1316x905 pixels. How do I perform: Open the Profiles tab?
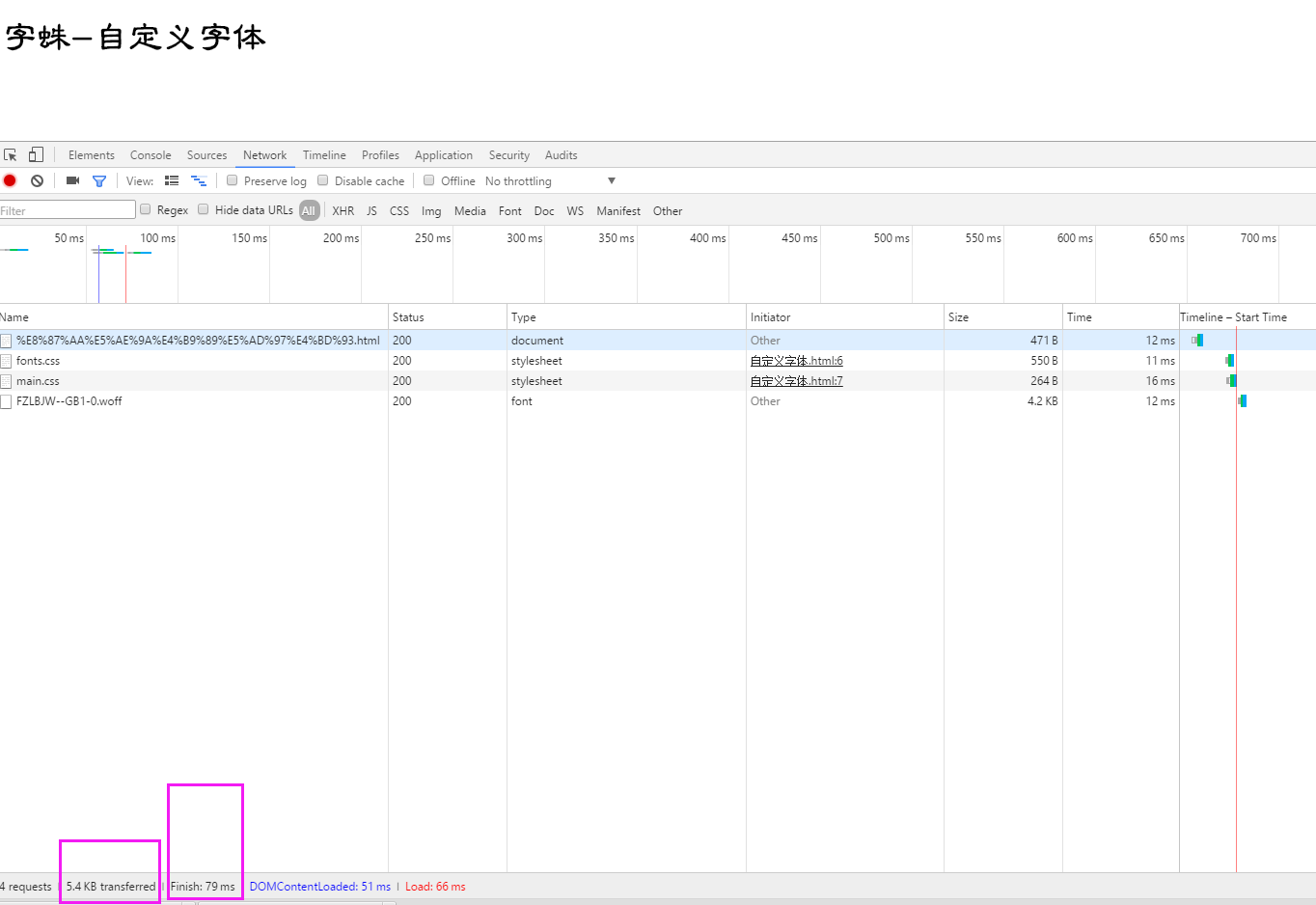pos(380,155)
